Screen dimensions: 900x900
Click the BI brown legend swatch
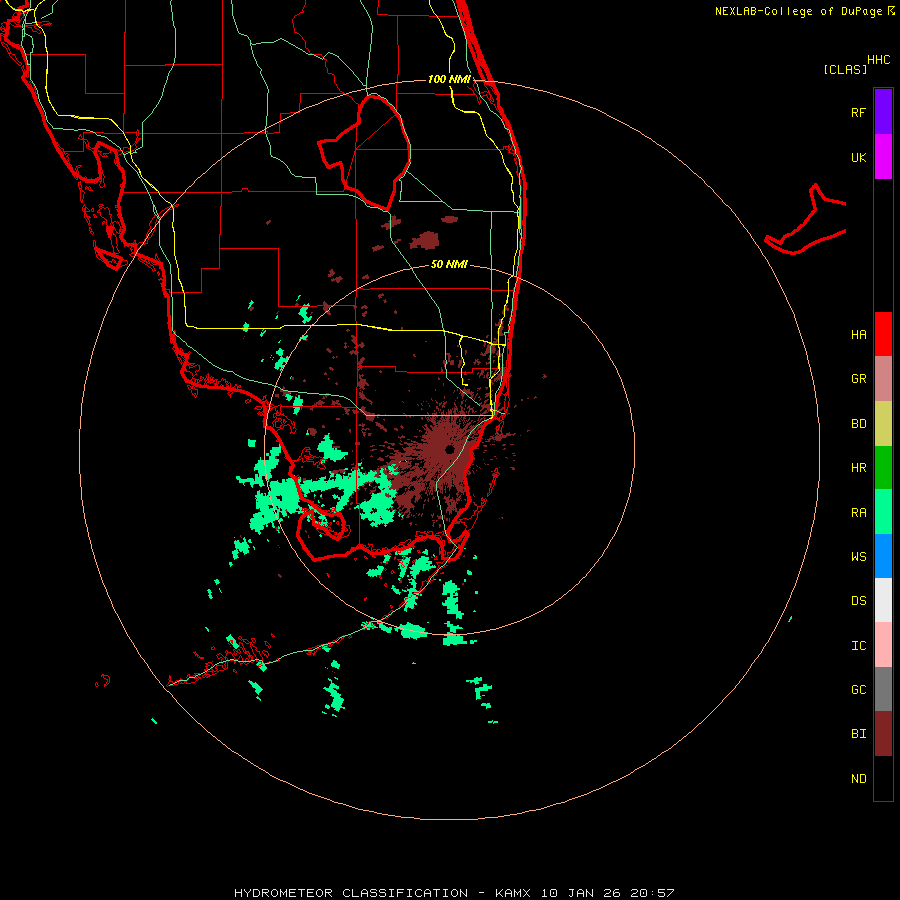(883, 734)
